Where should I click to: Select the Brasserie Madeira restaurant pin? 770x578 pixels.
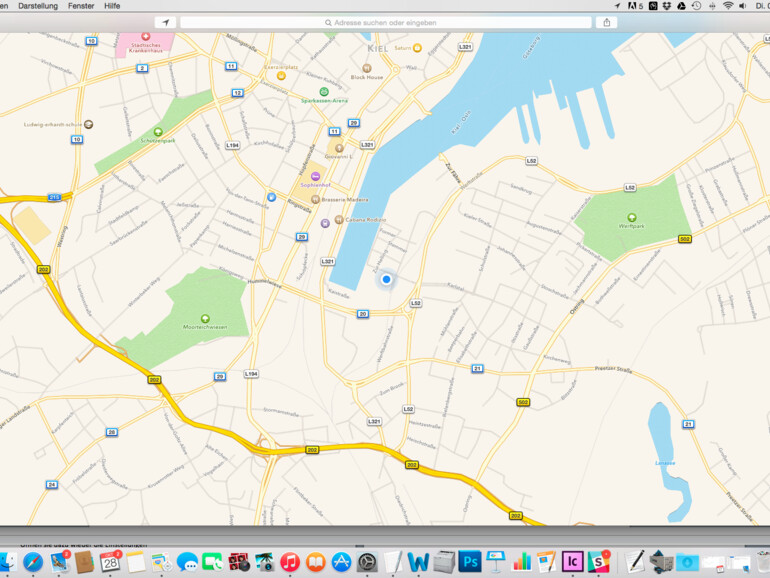[x=315, y=199]
